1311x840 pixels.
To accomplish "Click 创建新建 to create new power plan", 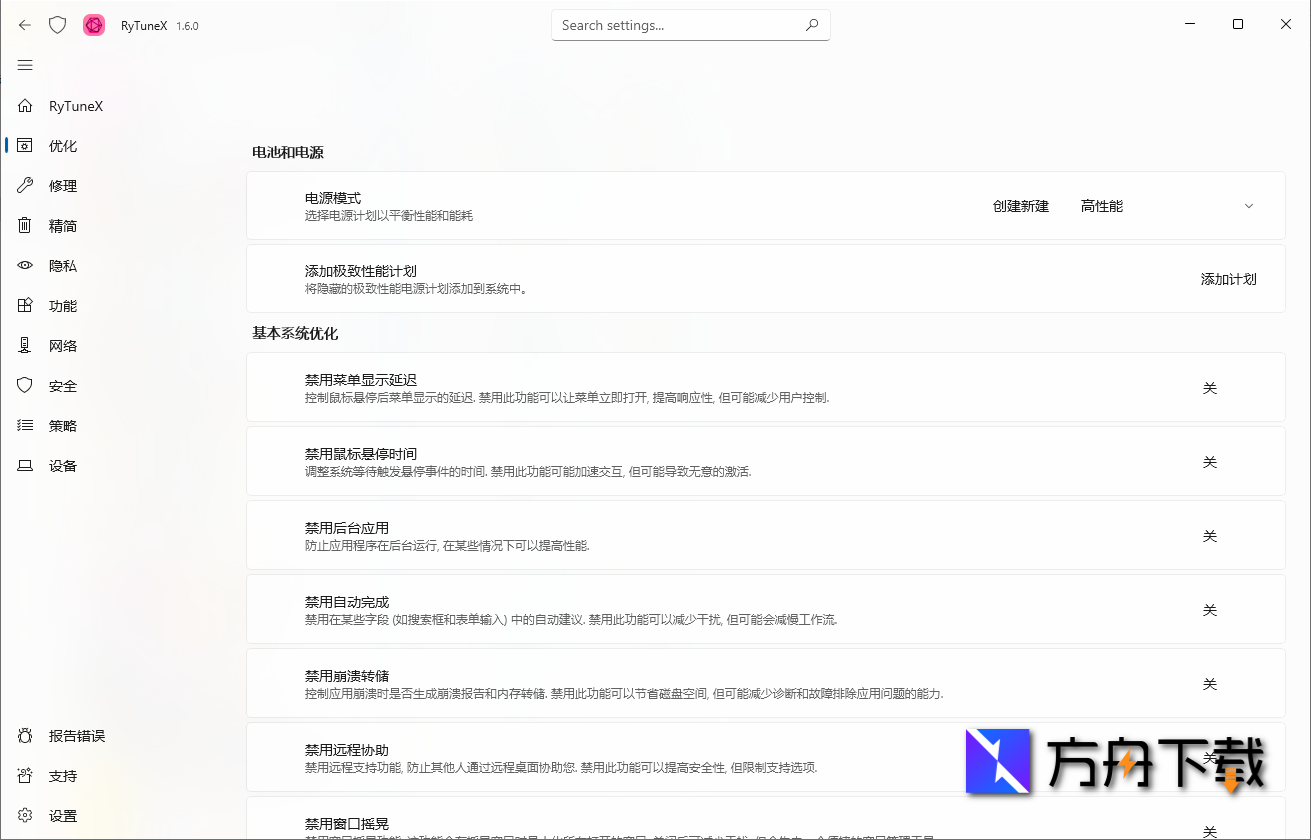I will (x=1021, y=205).
